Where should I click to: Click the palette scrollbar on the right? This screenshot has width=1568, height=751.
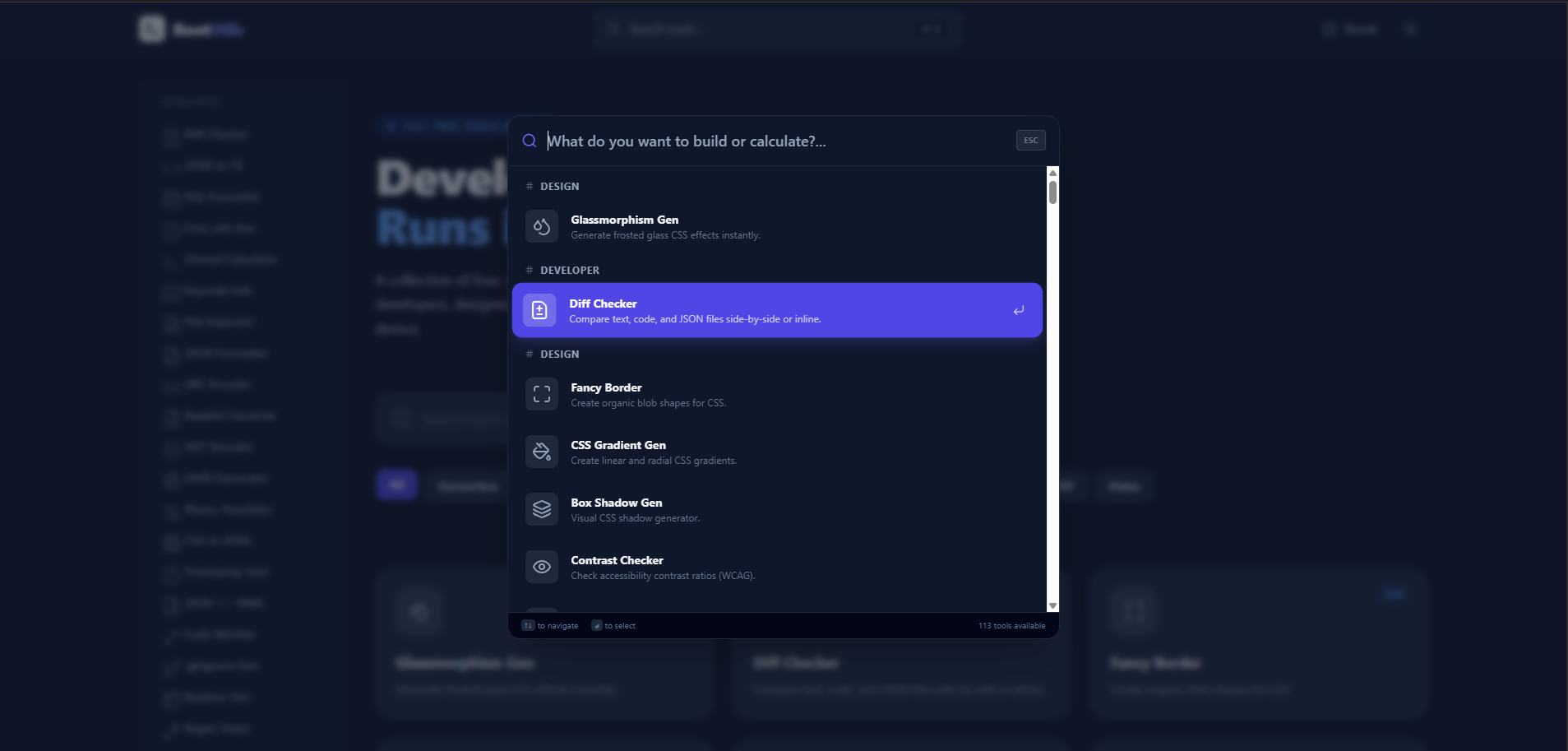click(1052, 193)
